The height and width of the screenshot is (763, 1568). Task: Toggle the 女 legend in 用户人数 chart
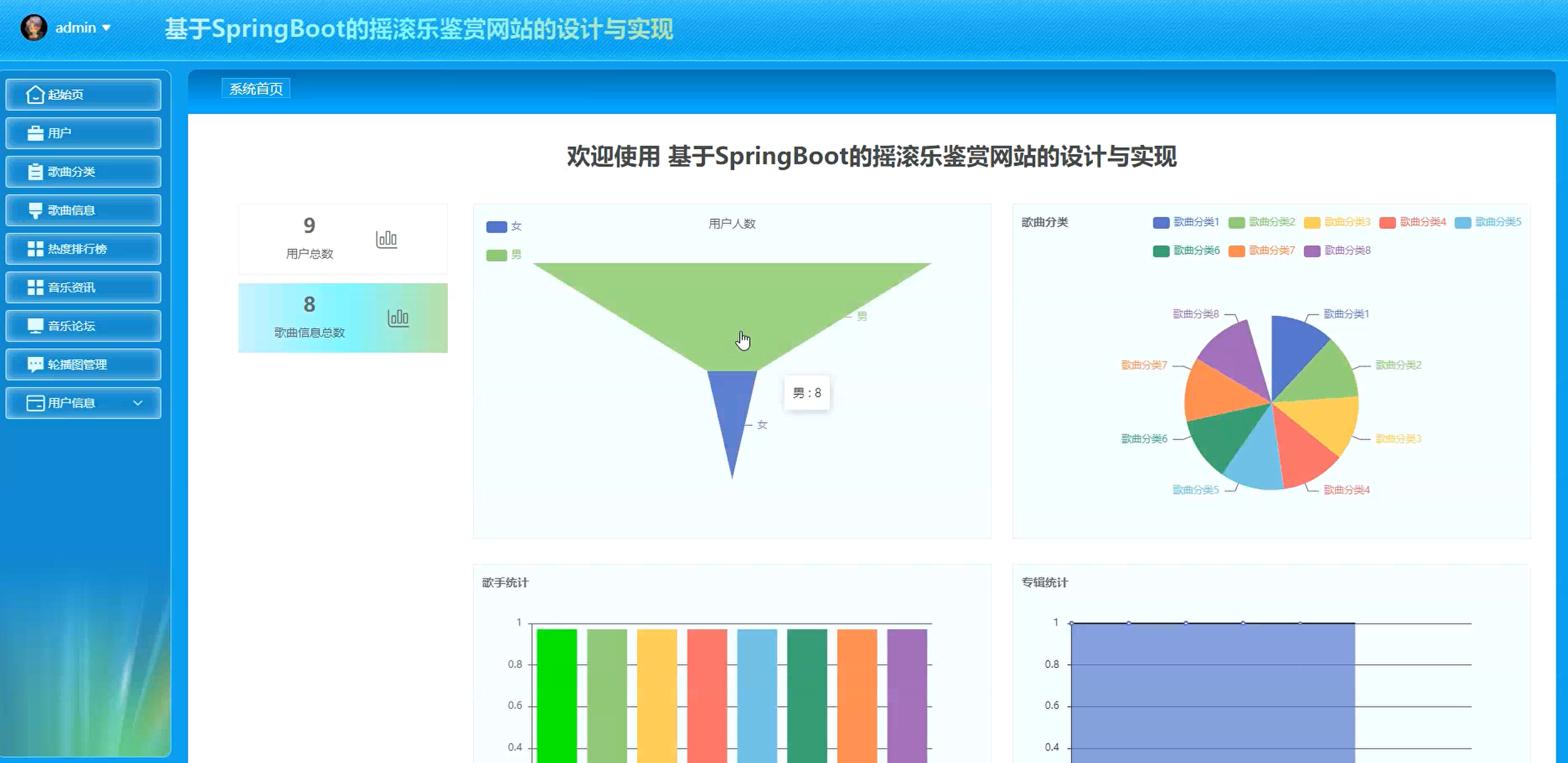(504, 227)
